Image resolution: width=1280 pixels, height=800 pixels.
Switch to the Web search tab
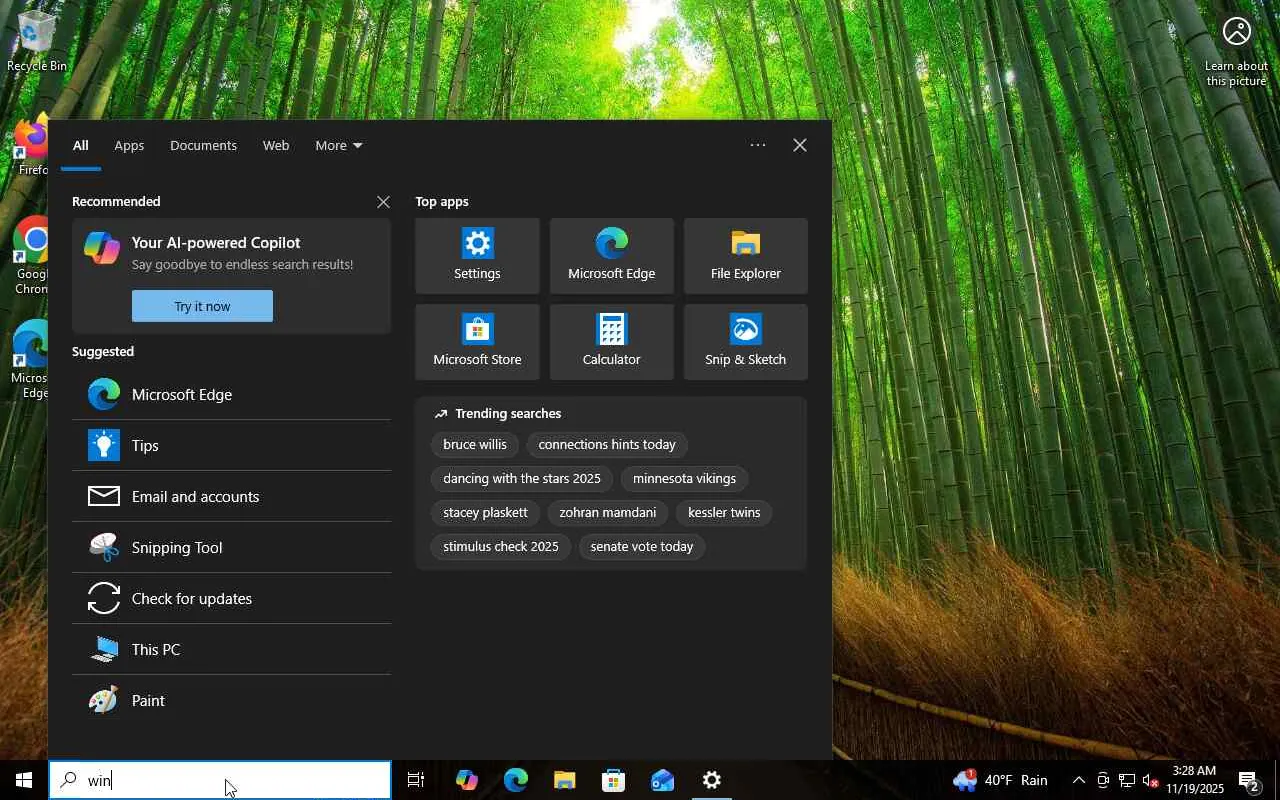tap(276, 145)
